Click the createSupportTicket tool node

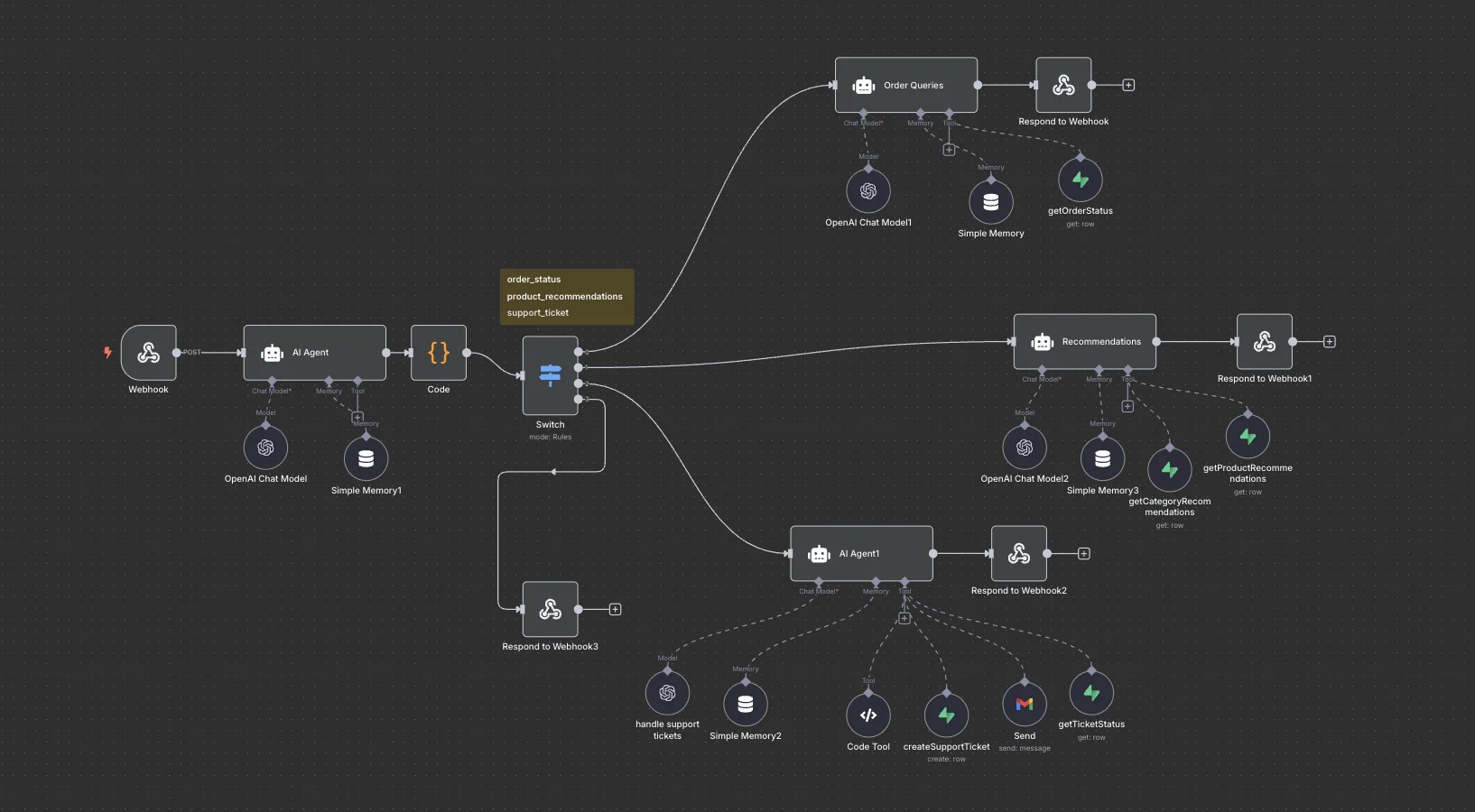click(946, 715)
